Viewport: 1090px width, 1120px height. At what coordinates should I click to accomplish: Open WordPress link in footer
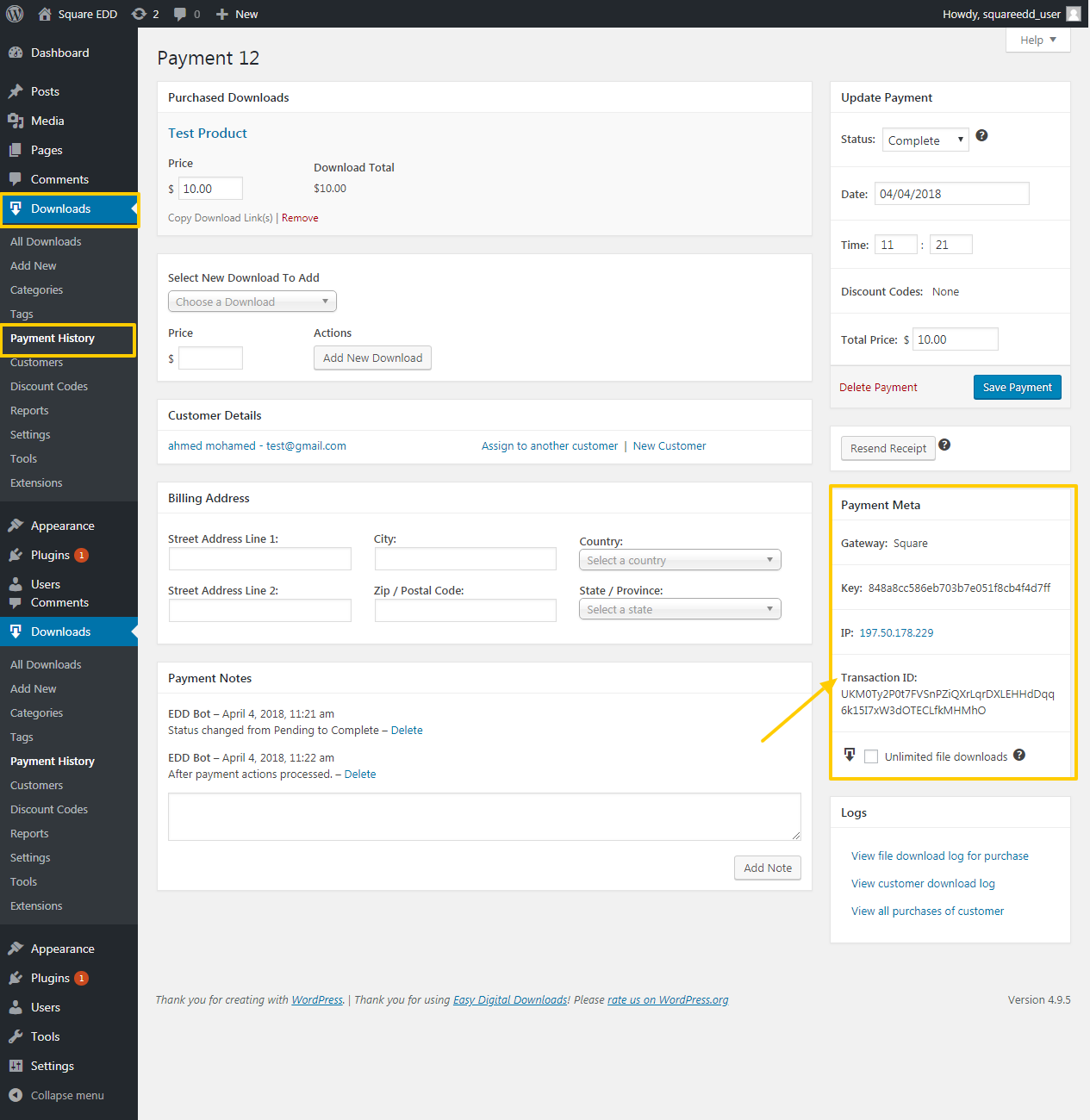click(317, 999)
